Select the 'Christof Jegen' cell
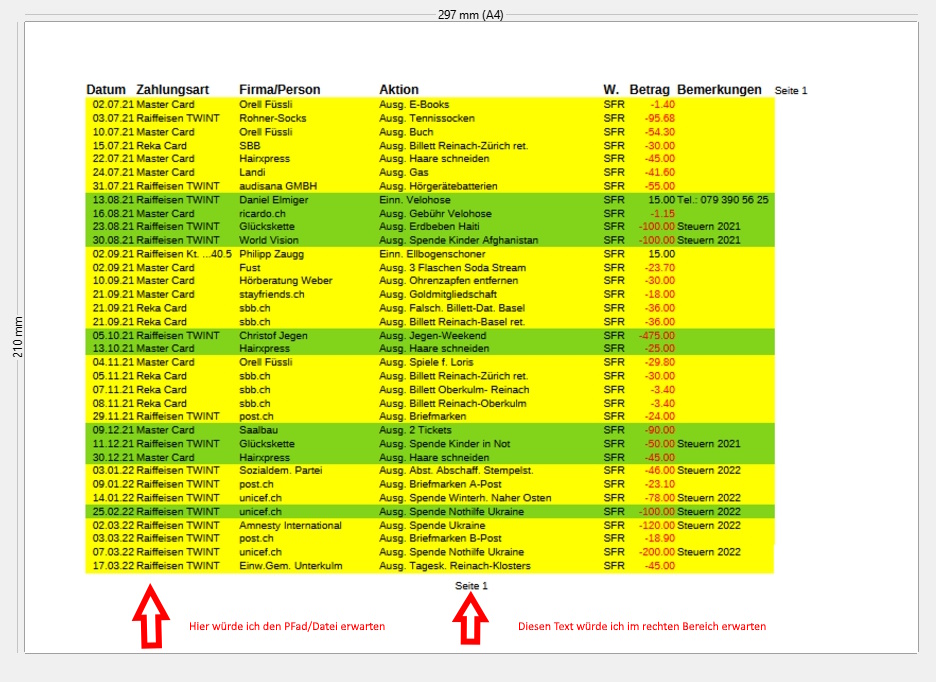This screenshot has width=936, height=682. 273,336
